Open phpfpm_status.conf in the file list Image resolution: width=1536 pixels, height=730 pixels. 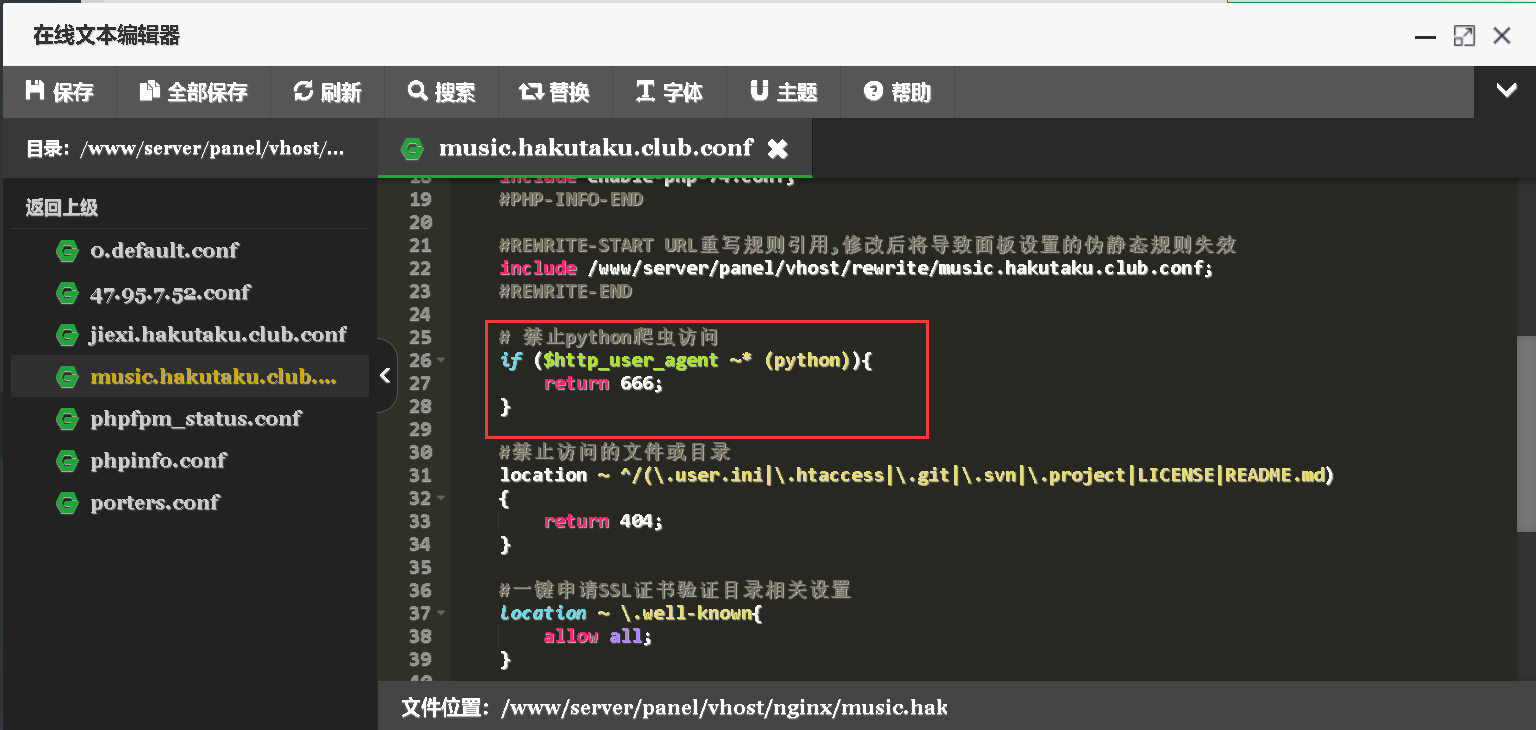pyautogui.click(x=195, y=418)
